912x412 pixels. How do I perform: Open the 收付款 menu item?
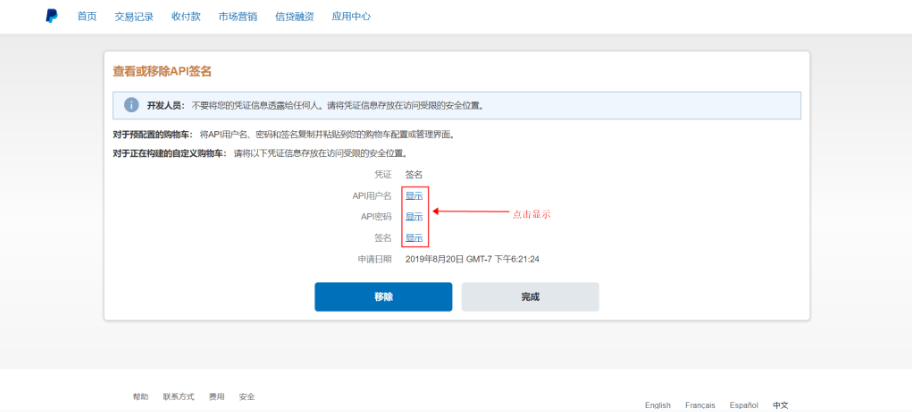(x=186, y=16)
